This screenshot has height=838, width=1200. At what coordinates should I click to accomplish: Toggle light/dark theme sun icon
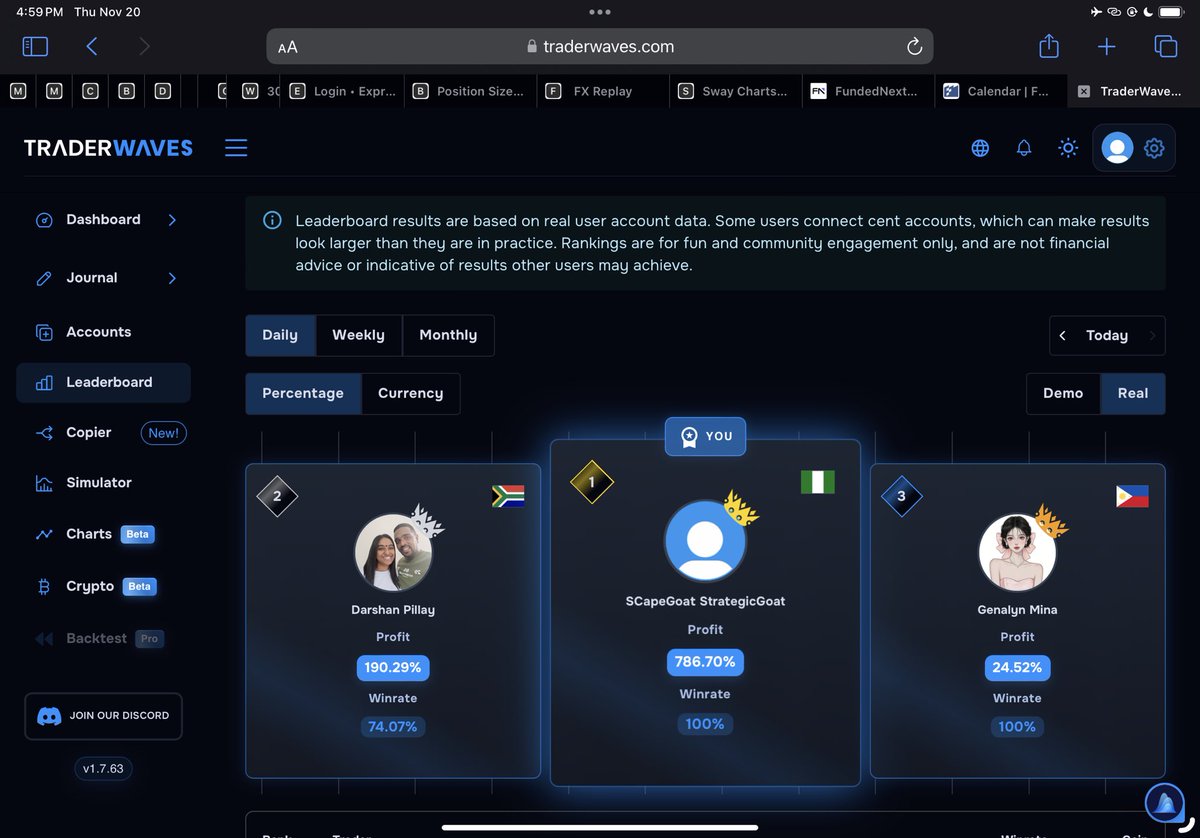coord(1068,148)
